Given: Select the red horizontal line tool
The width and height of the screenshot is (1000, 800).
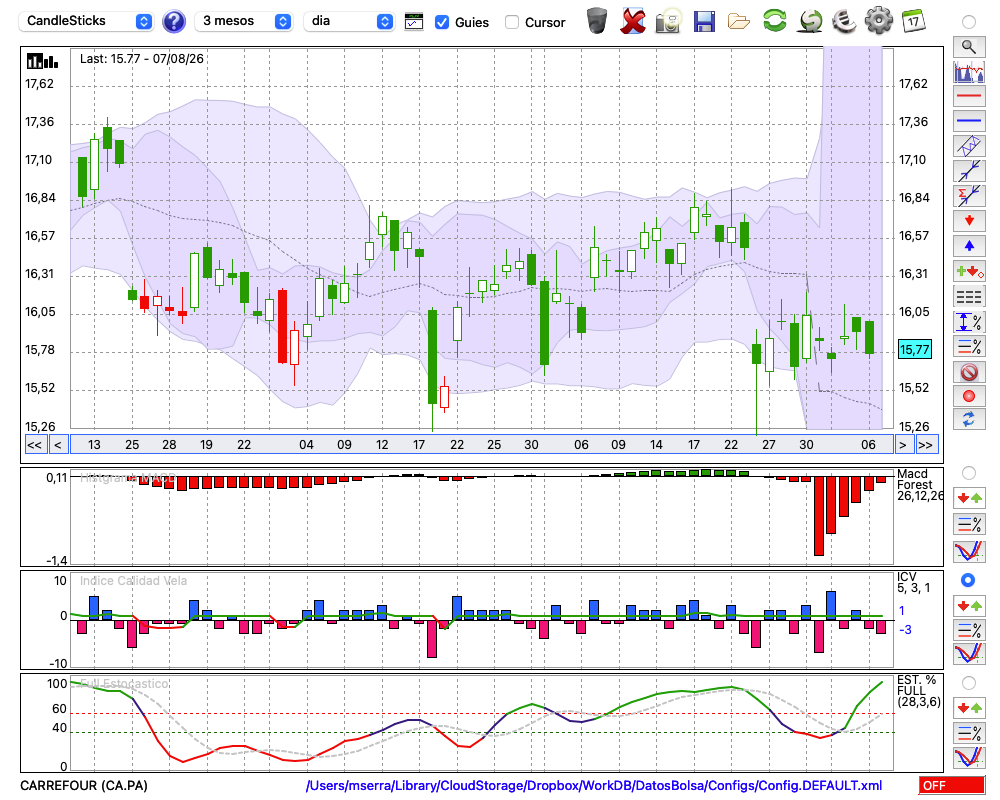Looking at the screenshot, I should (x=969, y=96).
